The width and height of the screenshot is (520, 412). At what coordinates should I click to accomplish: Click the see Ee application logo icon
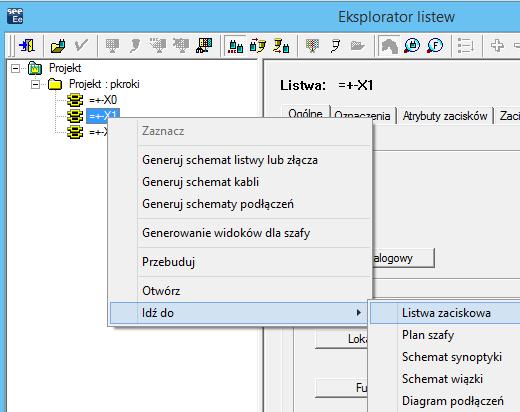15,16
